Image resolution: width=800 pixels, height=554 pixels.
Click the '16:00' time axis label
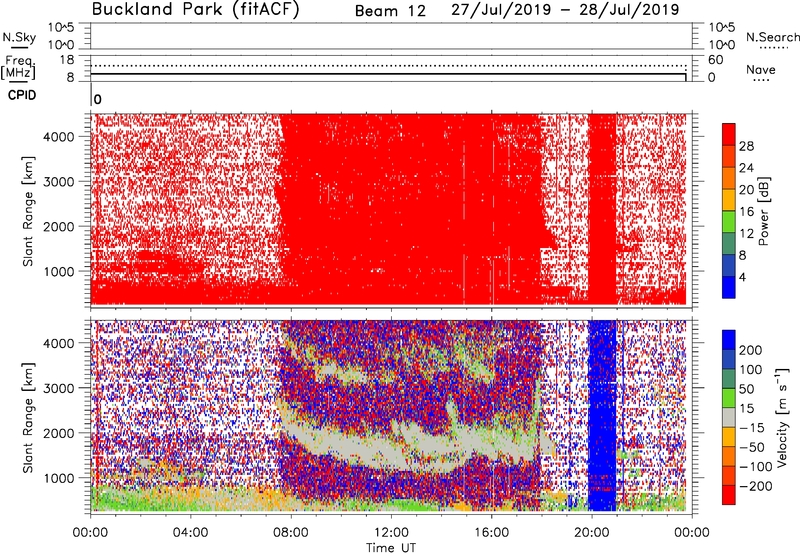click(491, 533)
